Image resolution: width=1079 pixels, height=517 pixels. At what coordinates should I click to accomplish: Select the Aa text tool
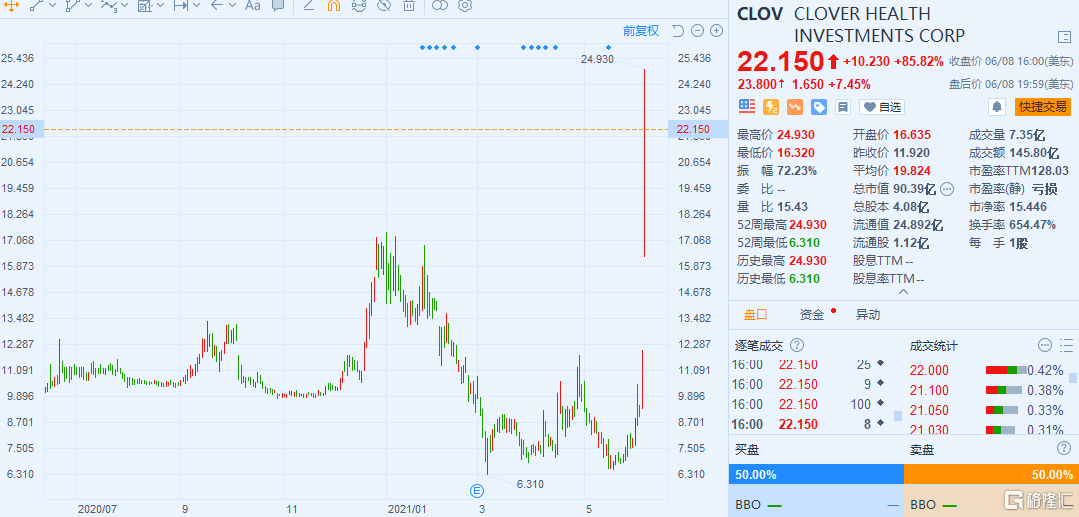tap(253, 6)
